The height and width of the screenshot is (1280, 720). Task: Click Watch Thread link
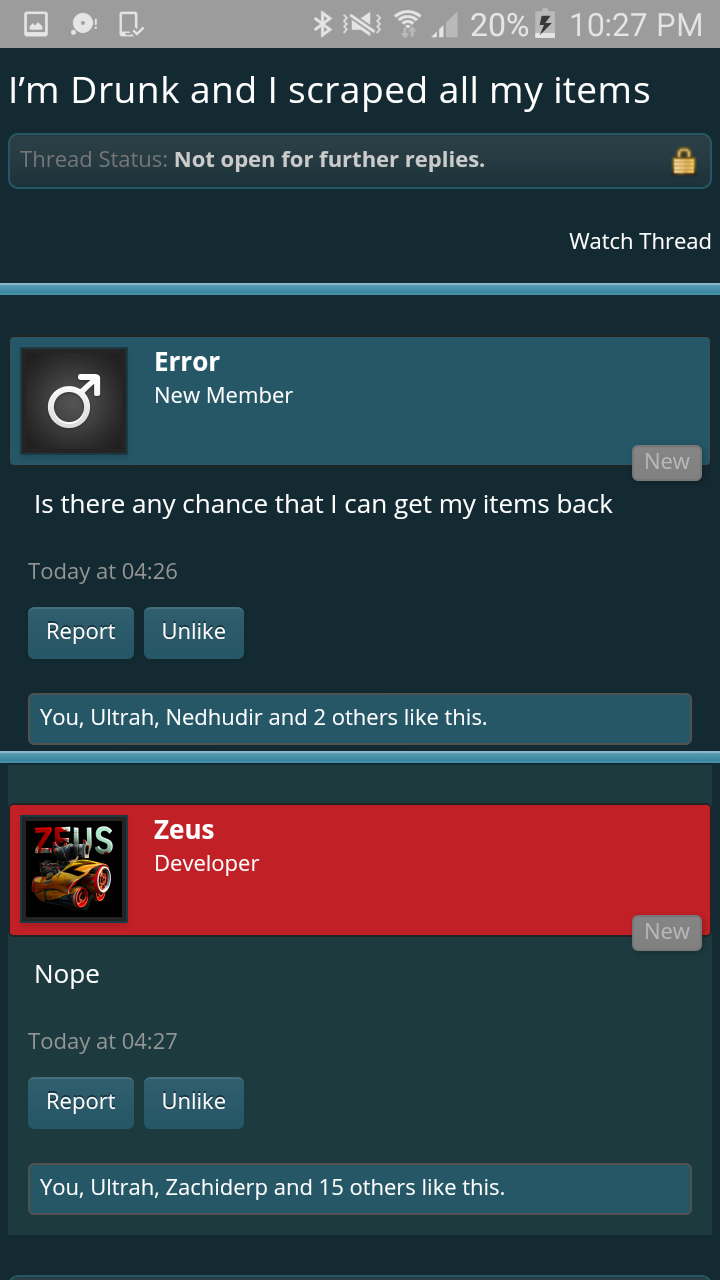(640, 241)
